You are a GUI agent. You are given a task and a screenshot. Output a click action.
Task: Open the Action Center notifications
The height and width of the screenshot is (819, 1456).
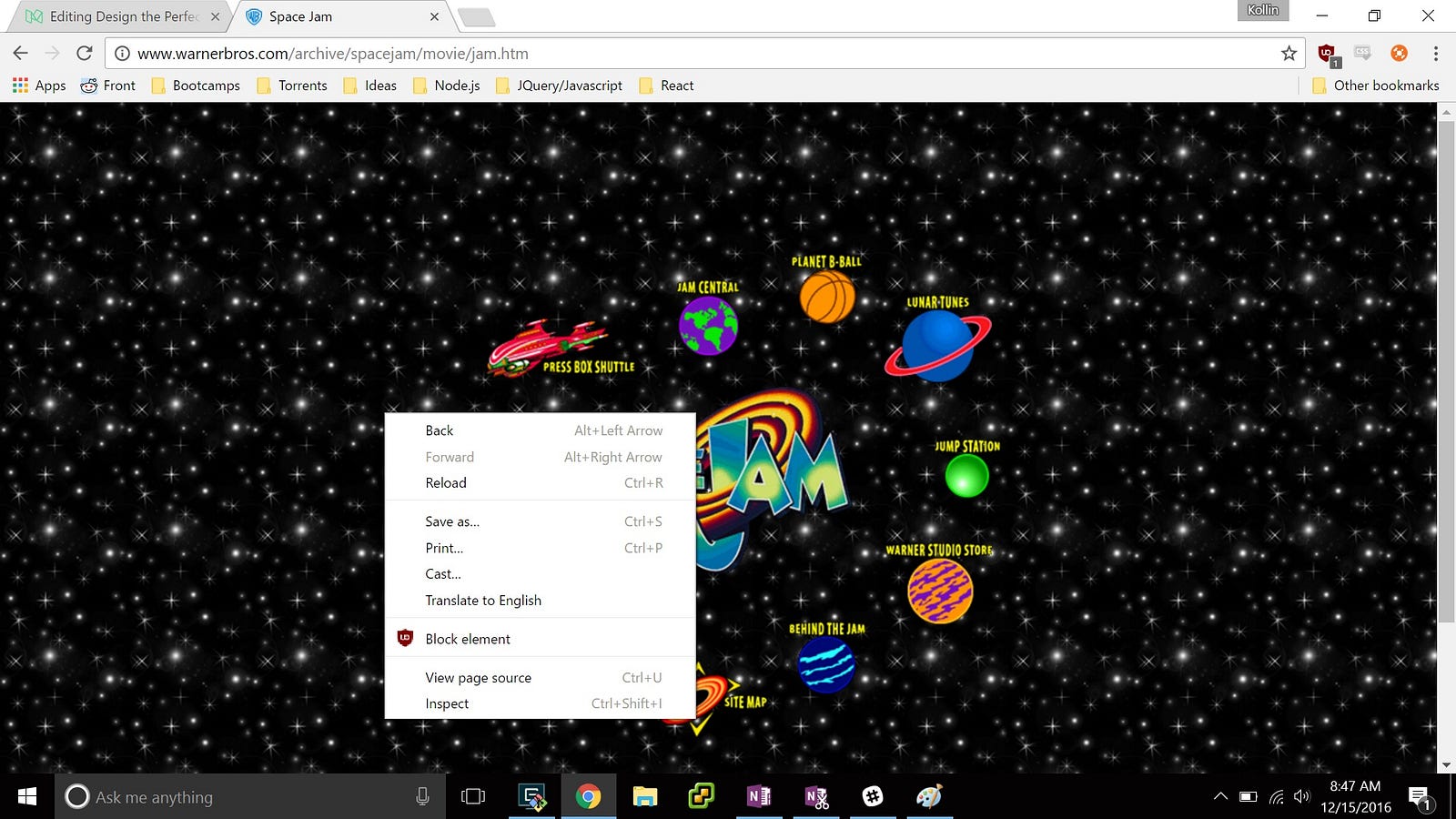tap(1420, 798)
